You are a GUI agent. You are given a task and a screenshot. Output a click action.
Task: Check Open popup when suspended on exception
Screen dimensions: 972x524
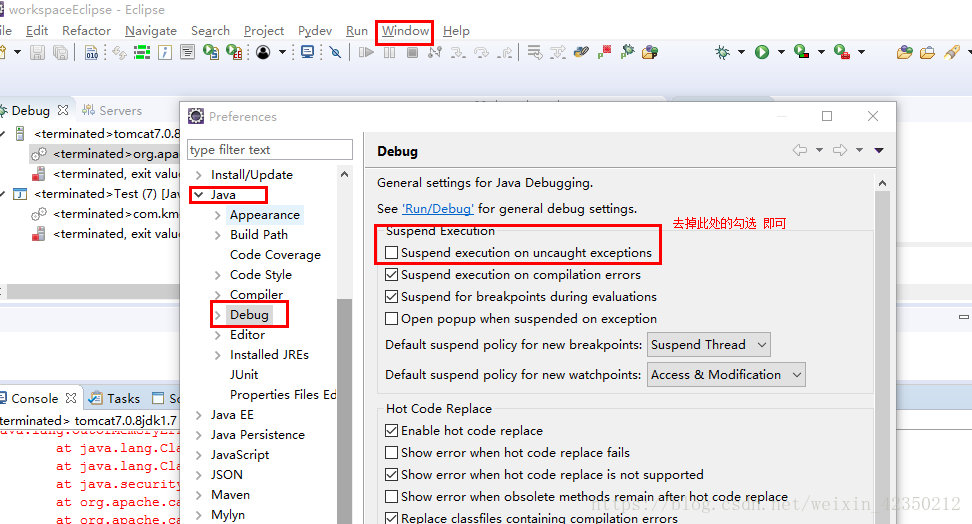(x=391, y=319)
